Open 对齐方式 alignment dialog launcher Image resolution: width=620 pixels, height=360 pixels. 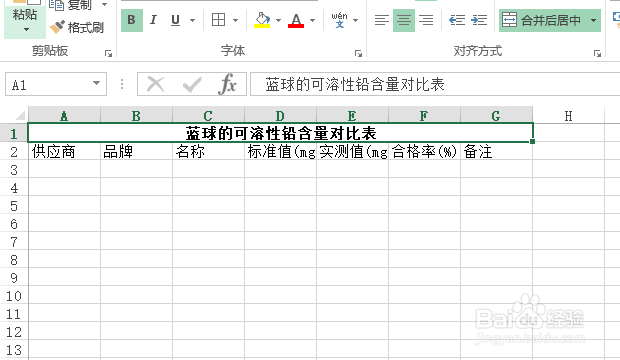pyautogui.click(x=597, y=53)
